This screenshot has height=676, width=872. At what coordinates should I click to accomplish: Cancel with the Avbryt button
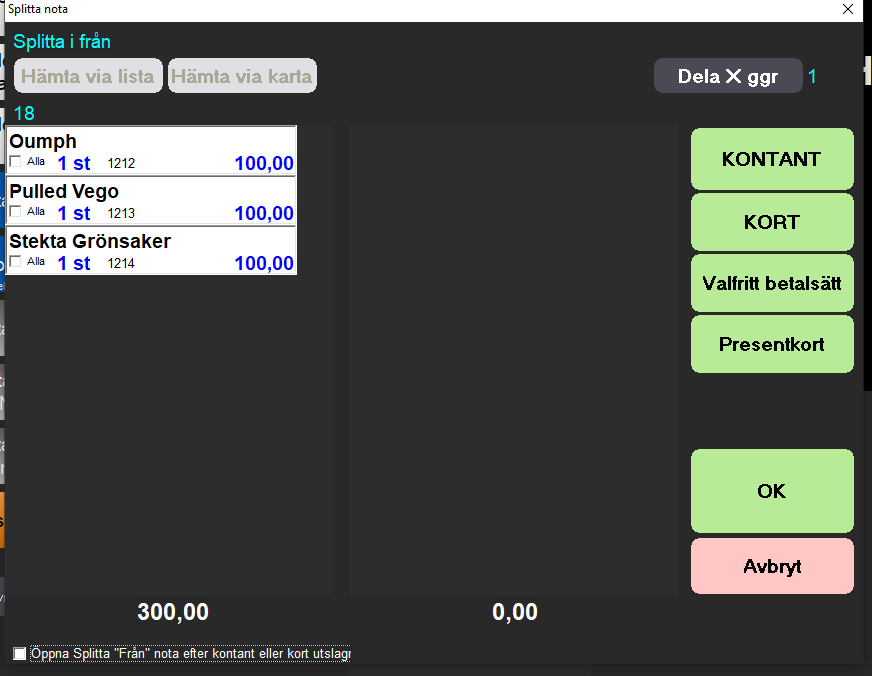point(772,566)
